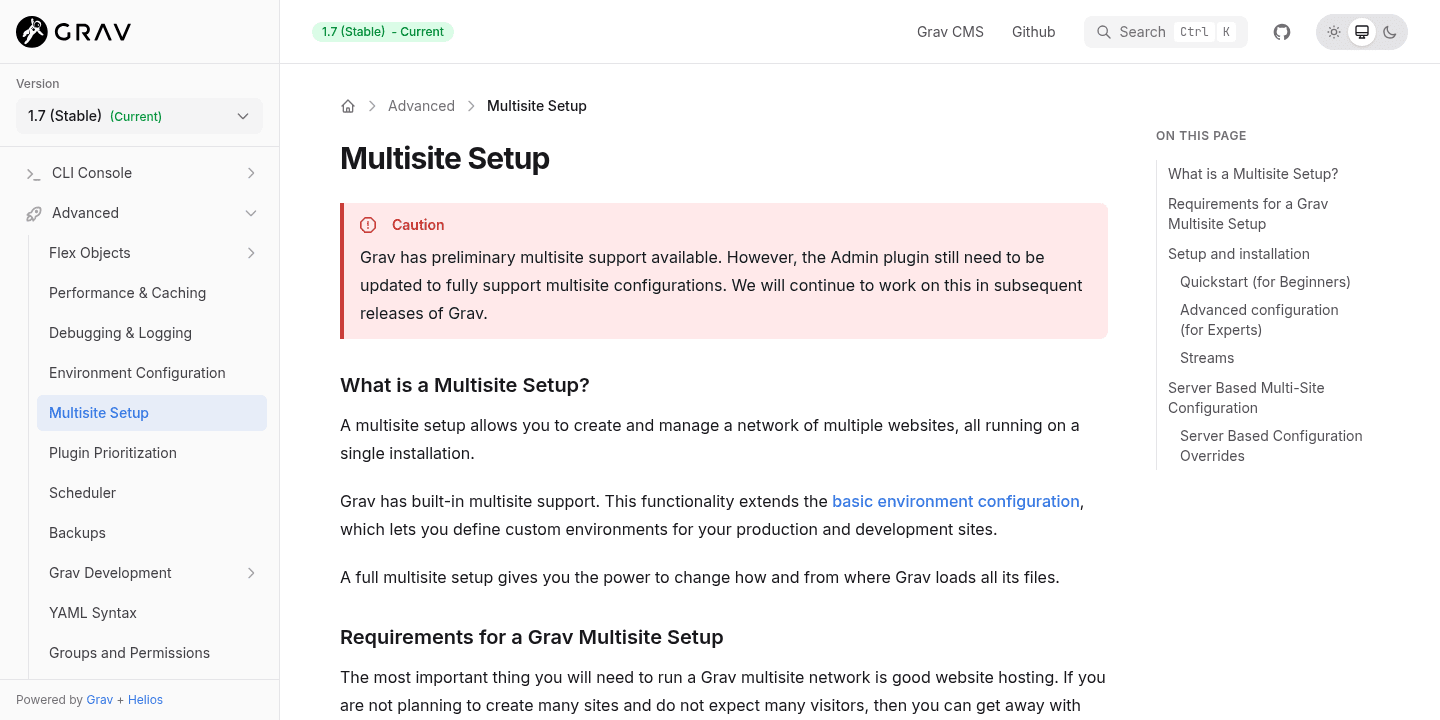Enable dark theme with the moon toggle
1440x720 pixels.
(1389, 31)
